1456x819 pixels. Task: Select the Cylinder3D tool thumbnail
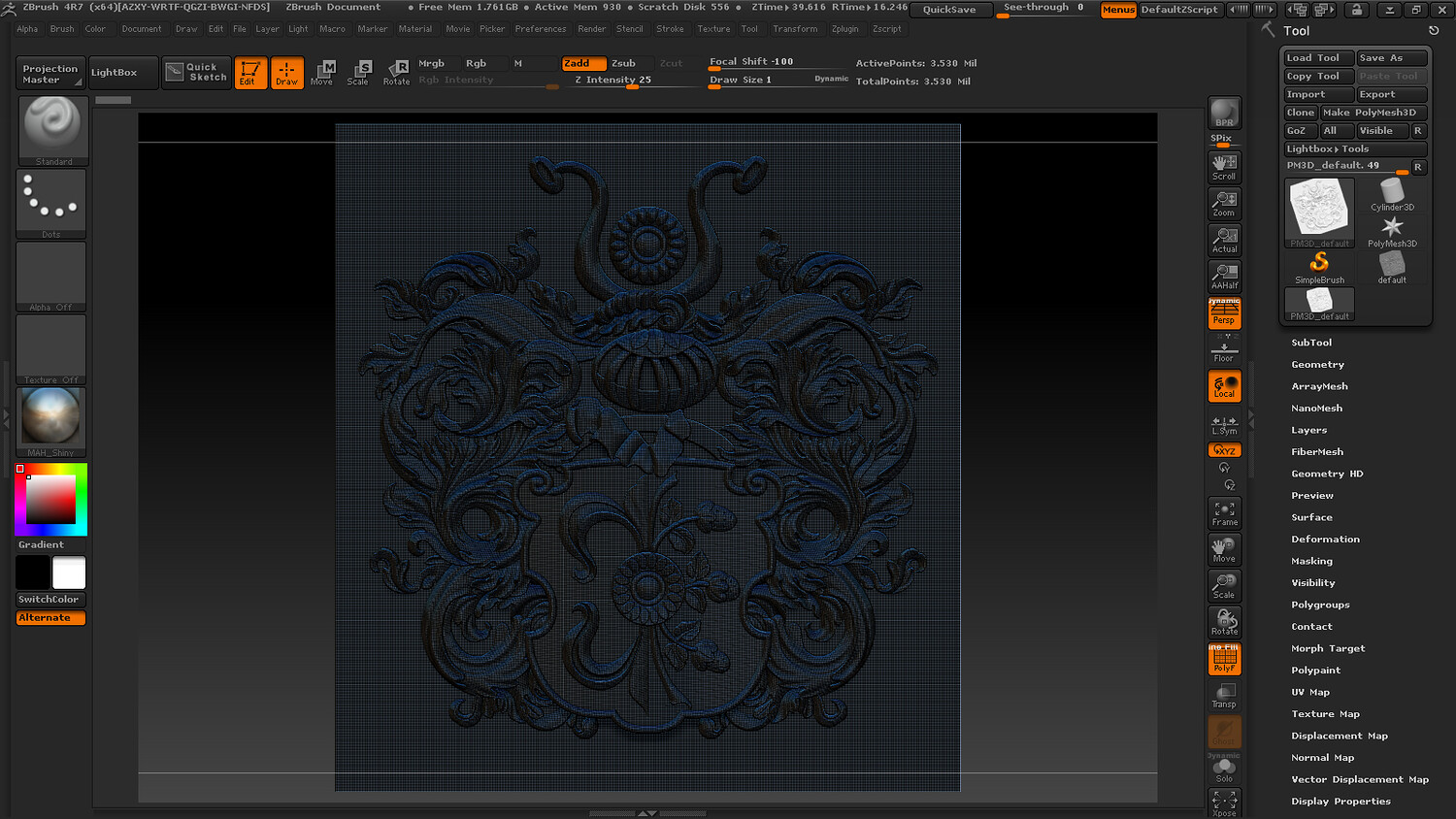click(1392, 194)
